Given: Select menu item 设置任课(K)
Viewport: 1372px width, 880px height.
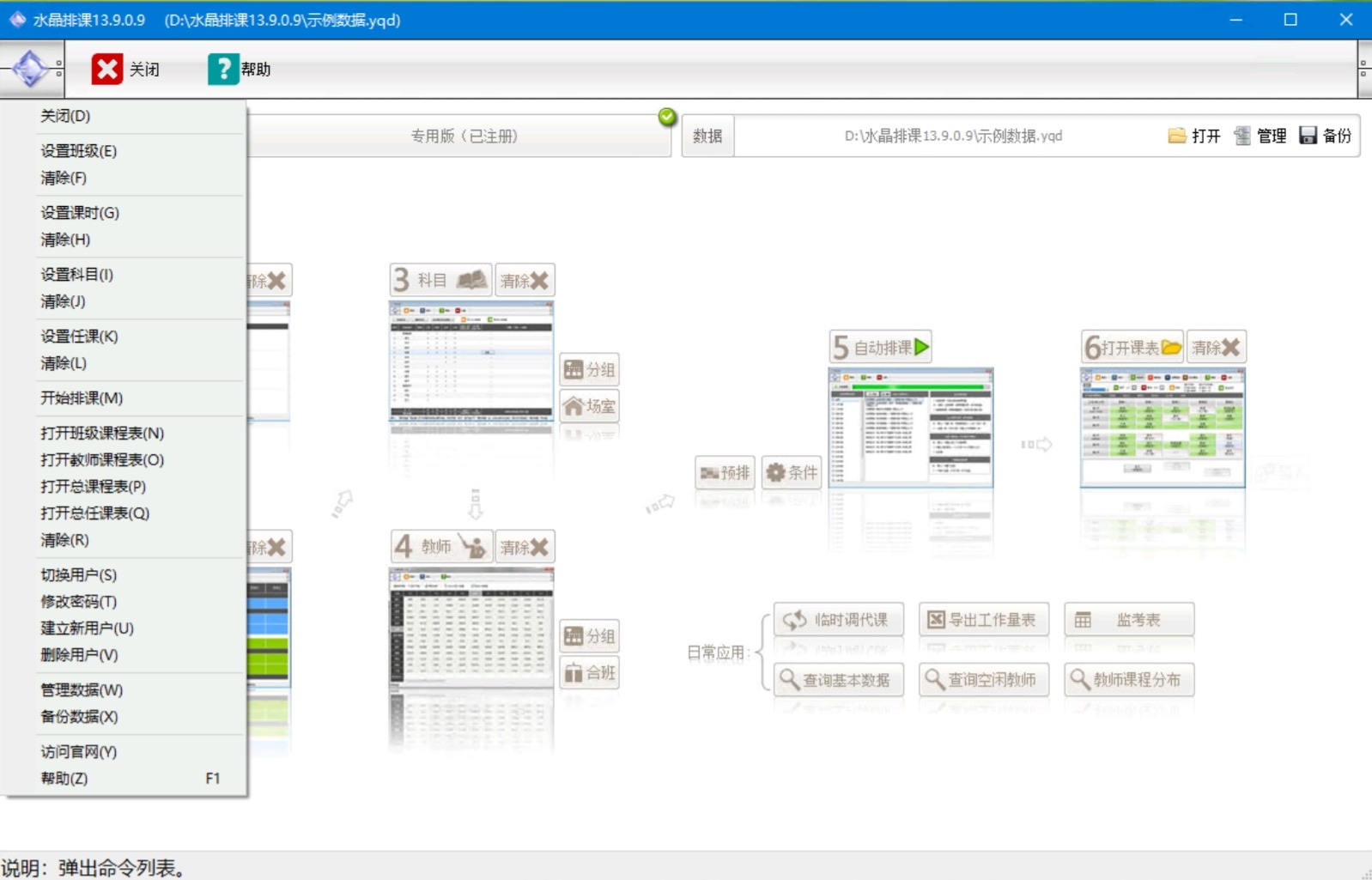Looking at the screenshot, I should tap(124, 337).
